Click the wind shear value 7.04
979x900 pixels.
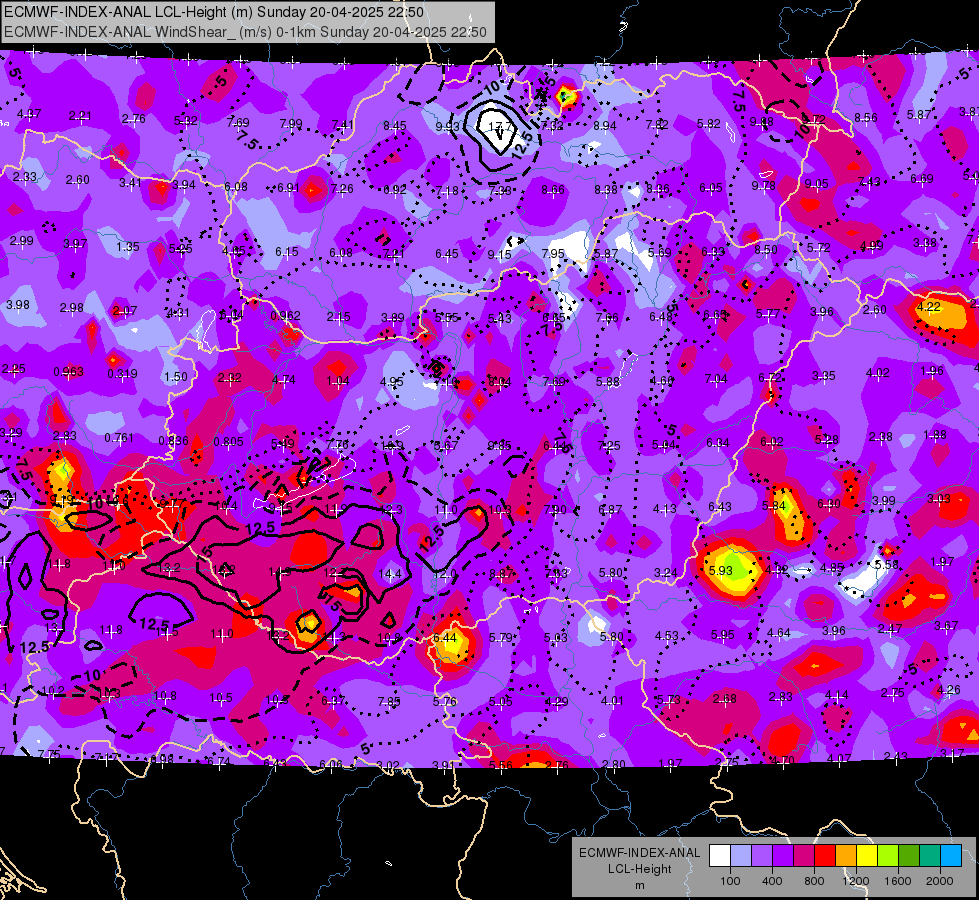coord(716,379)
